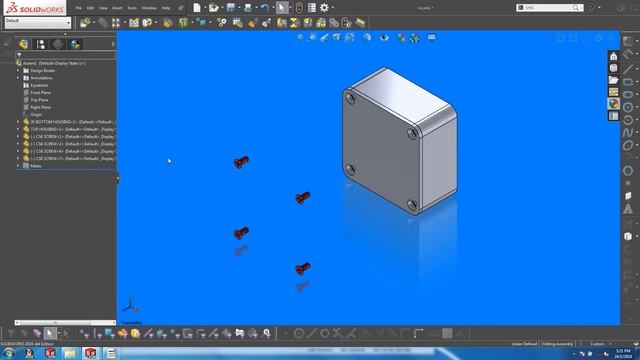The width and height of the screenshot is (640, 360).
Task: Toggle the selection filter cursor button at bottom
Action: coord(50,333)
